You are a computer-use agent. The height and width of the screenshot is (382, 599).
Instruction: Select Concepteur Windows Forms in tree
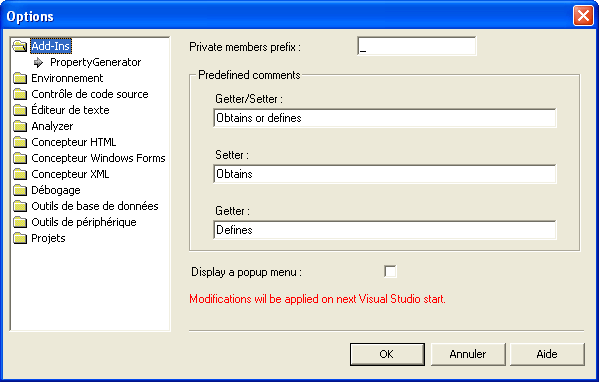pyautogui.click(x=98, y=158)
